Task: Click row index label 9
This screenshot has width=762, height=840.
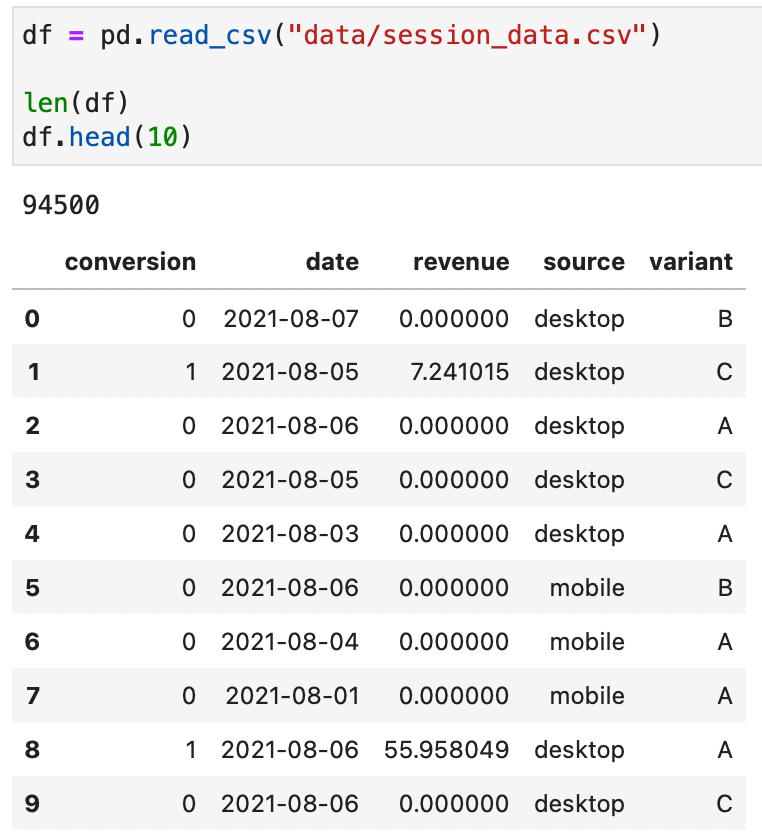Action: click(x=32, y=804)
